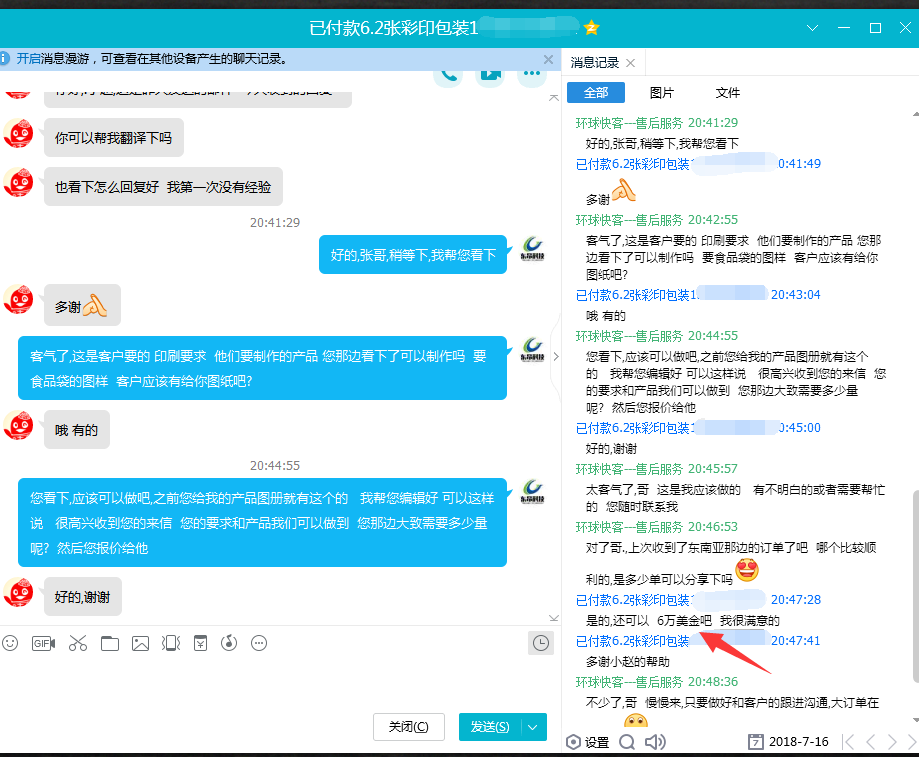919x757 pixels.
Task: Open the red packet (¥) panel
Action: coord(201,643)
